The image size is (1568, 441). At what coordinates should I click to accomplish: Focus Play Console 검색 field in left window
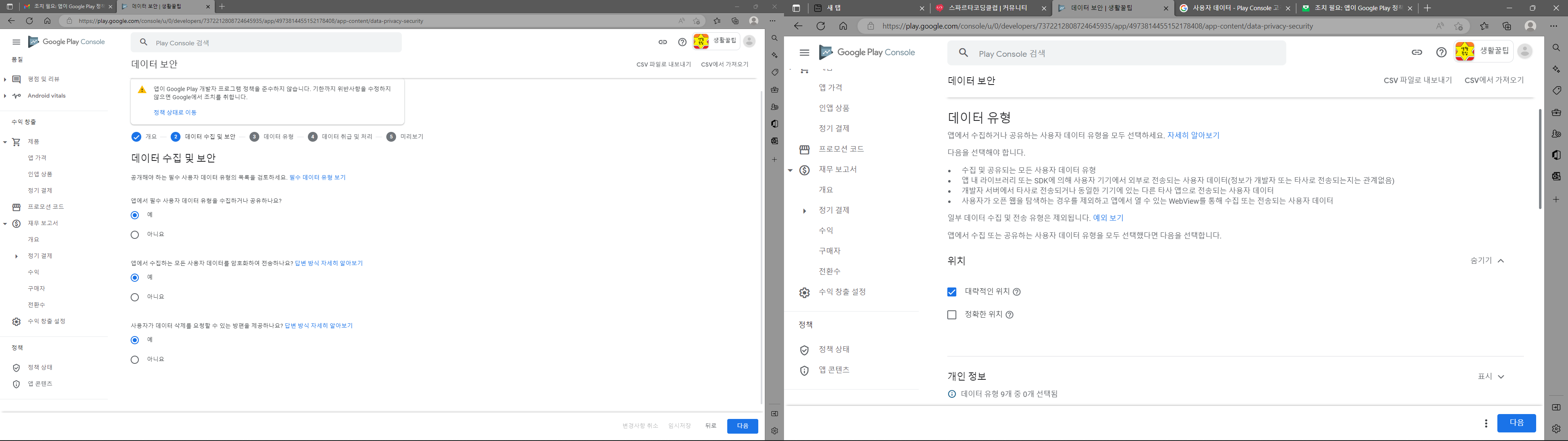click(x=266, y=42)
